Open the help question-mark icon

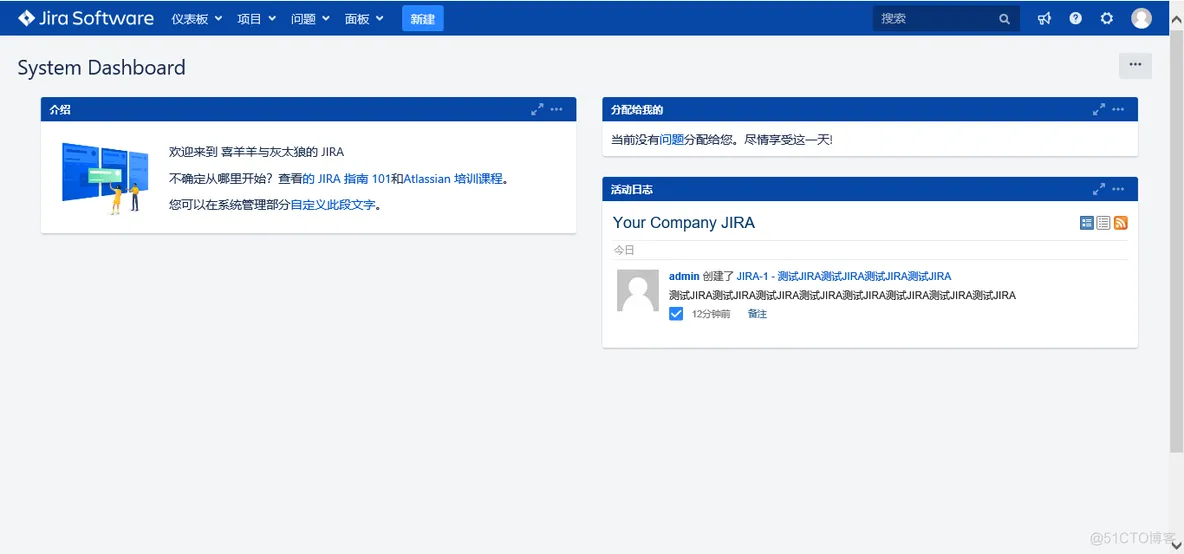click(1075, 19)
